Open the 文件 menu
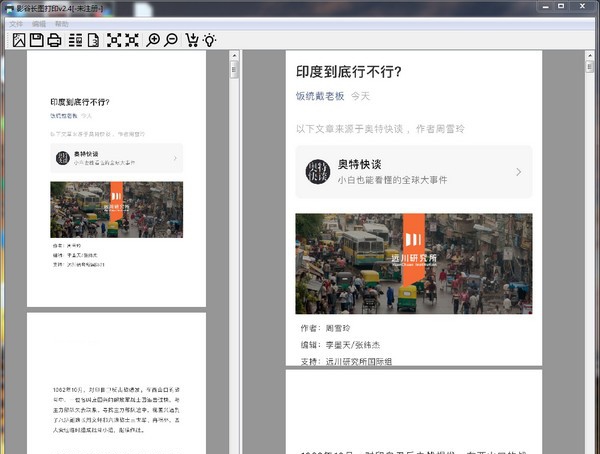This screenshot has width=600, height=454. click(16, 22)
